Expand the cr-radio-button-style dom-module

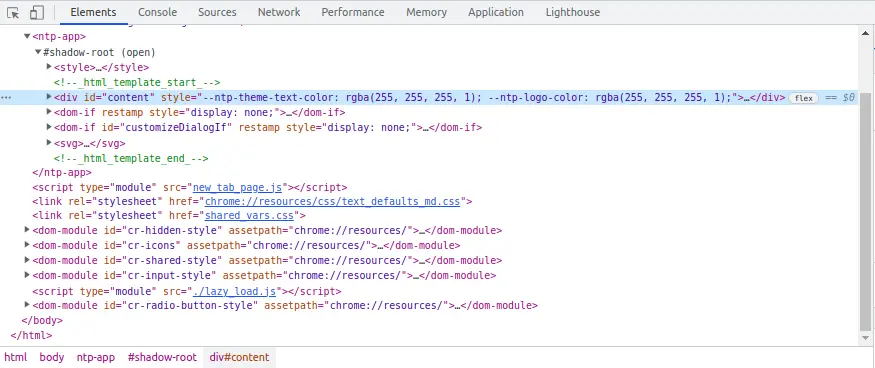click(27, 305)
